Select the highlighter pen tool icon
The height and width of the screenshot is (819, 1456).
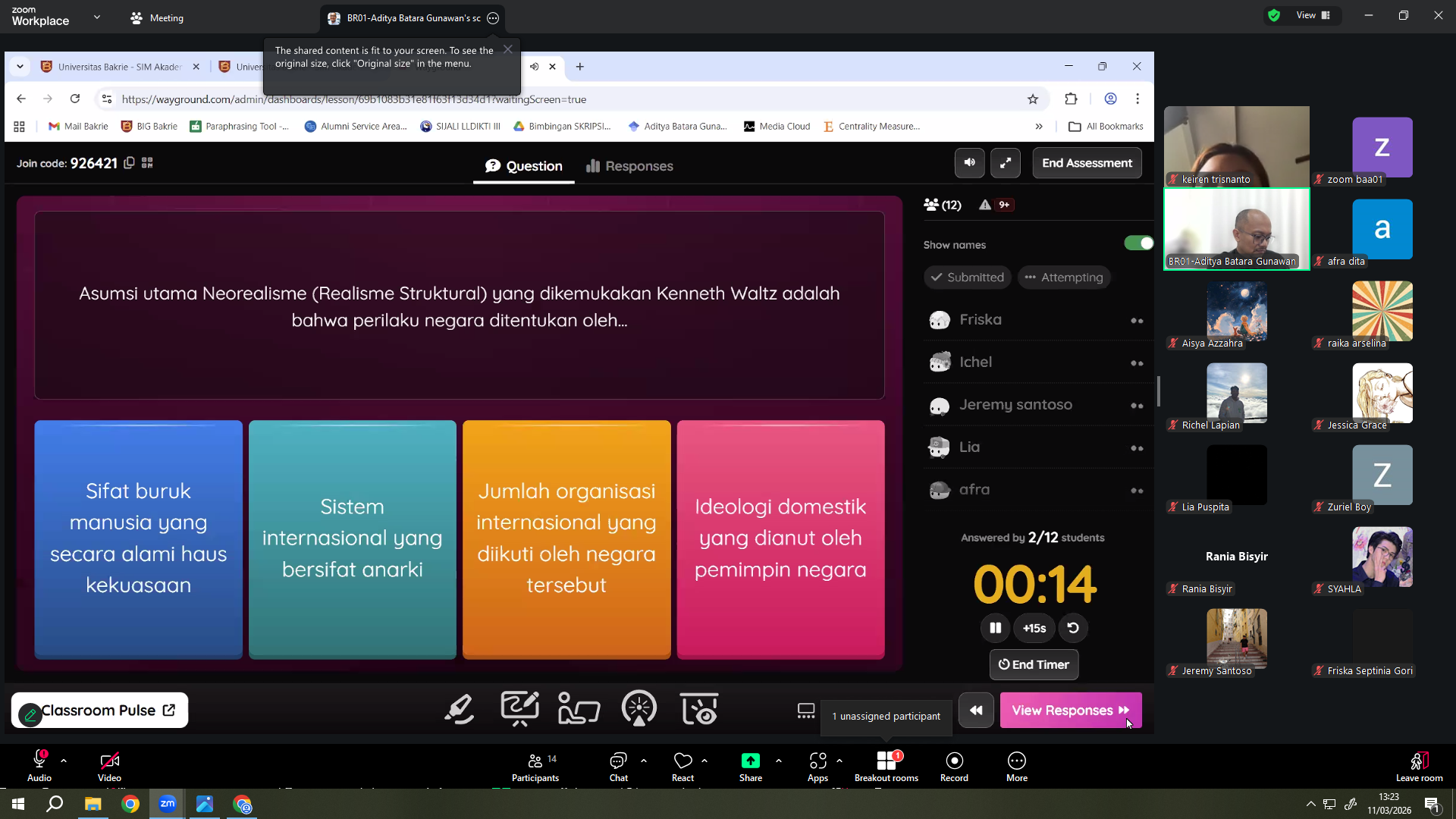[460, 710]
